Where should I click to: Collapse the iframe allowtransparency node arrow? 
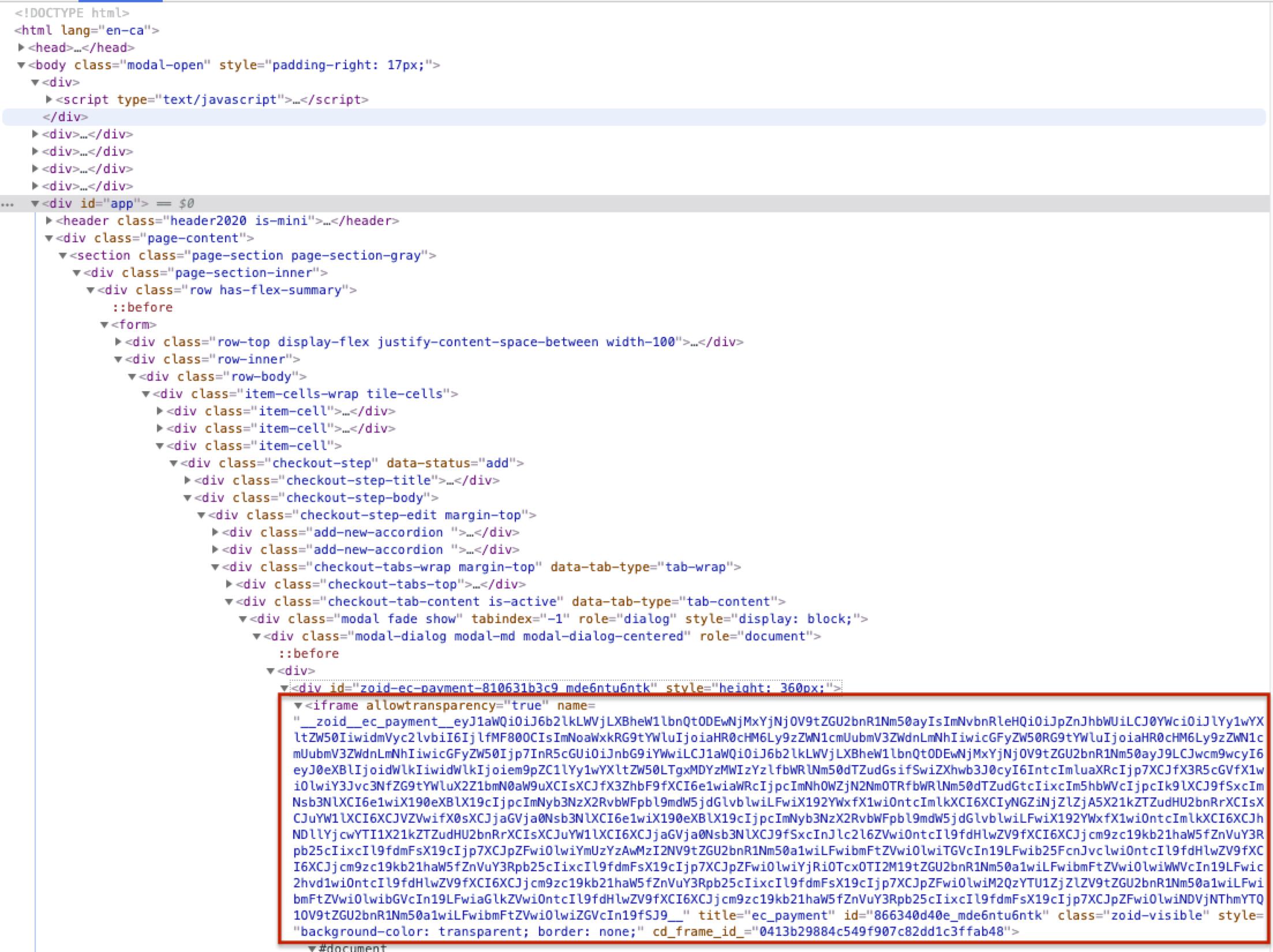(x=298, y=706)
